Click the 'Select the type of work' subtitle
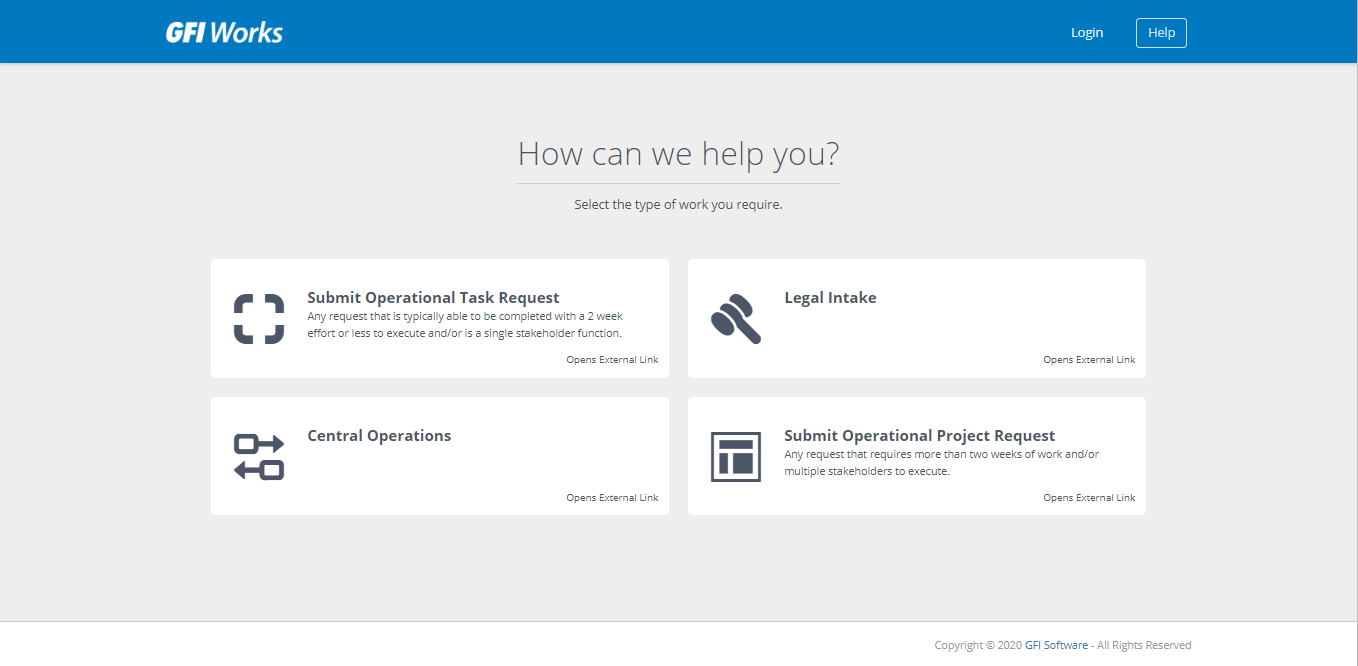Image resolution: width=1358 pixels, height=666 pixels. click(x=678, y=205)
